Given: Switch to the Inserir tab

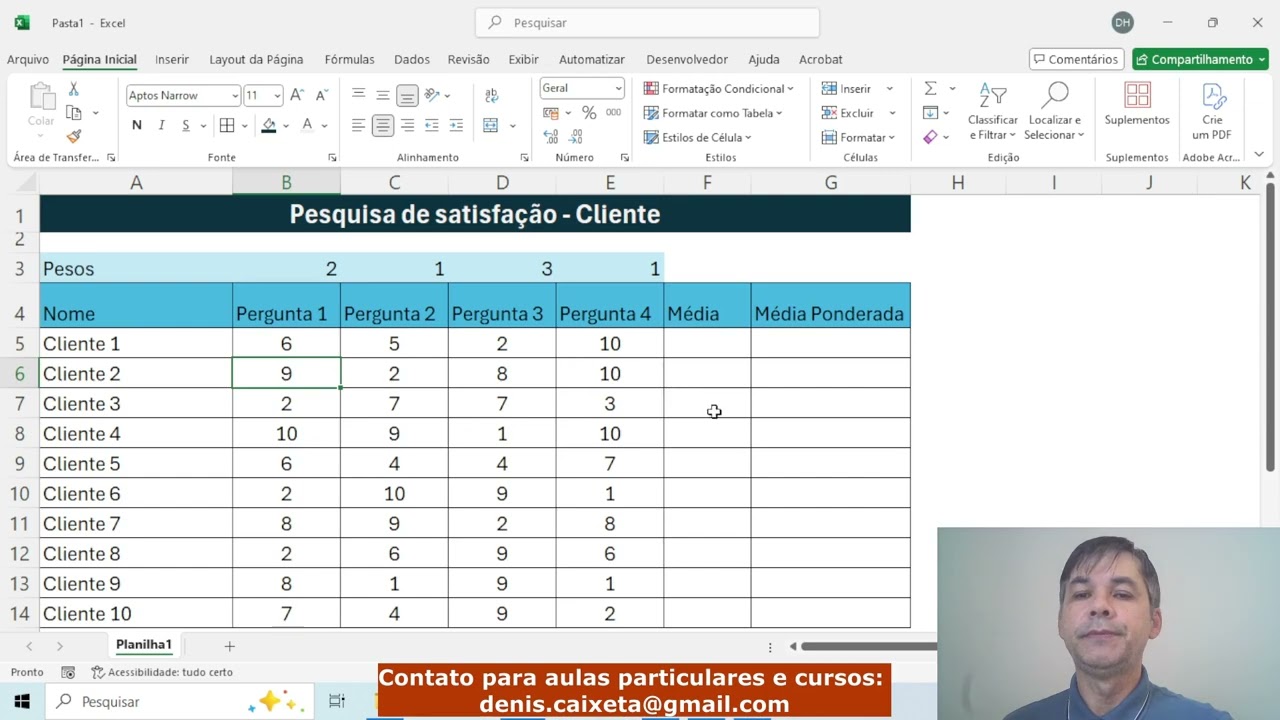Looking at the screenshot, I should tap(172, 59).
